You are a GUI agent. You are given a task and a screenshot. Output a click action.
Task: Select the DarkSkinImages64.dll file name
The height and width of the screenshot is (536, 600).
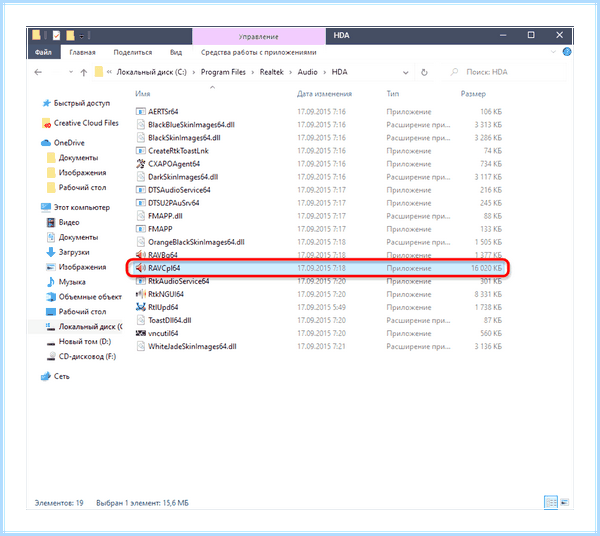pyautogui.click(x=183, y=177)
